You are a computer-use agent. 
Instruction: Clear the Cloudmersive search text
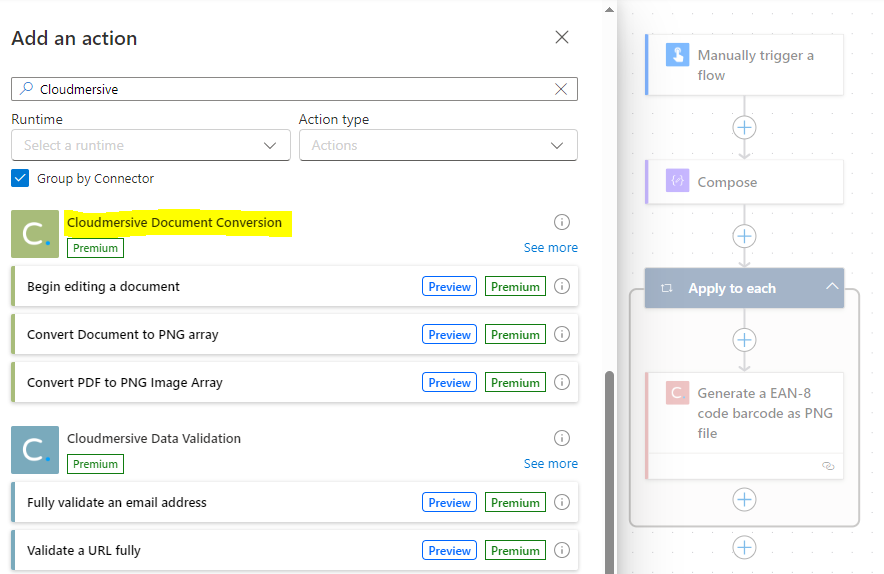coord(561,89)
